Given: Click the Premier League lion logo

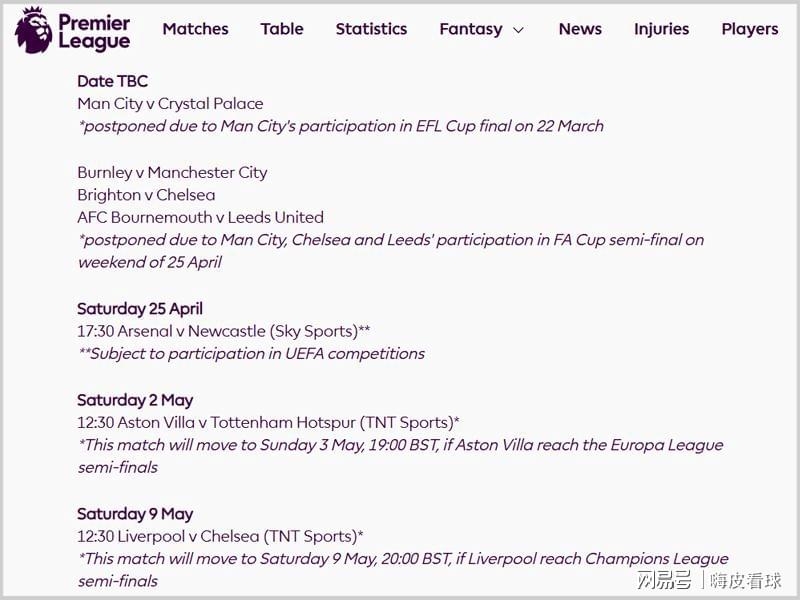Looking at the screenshot, I should pos(33,30).
